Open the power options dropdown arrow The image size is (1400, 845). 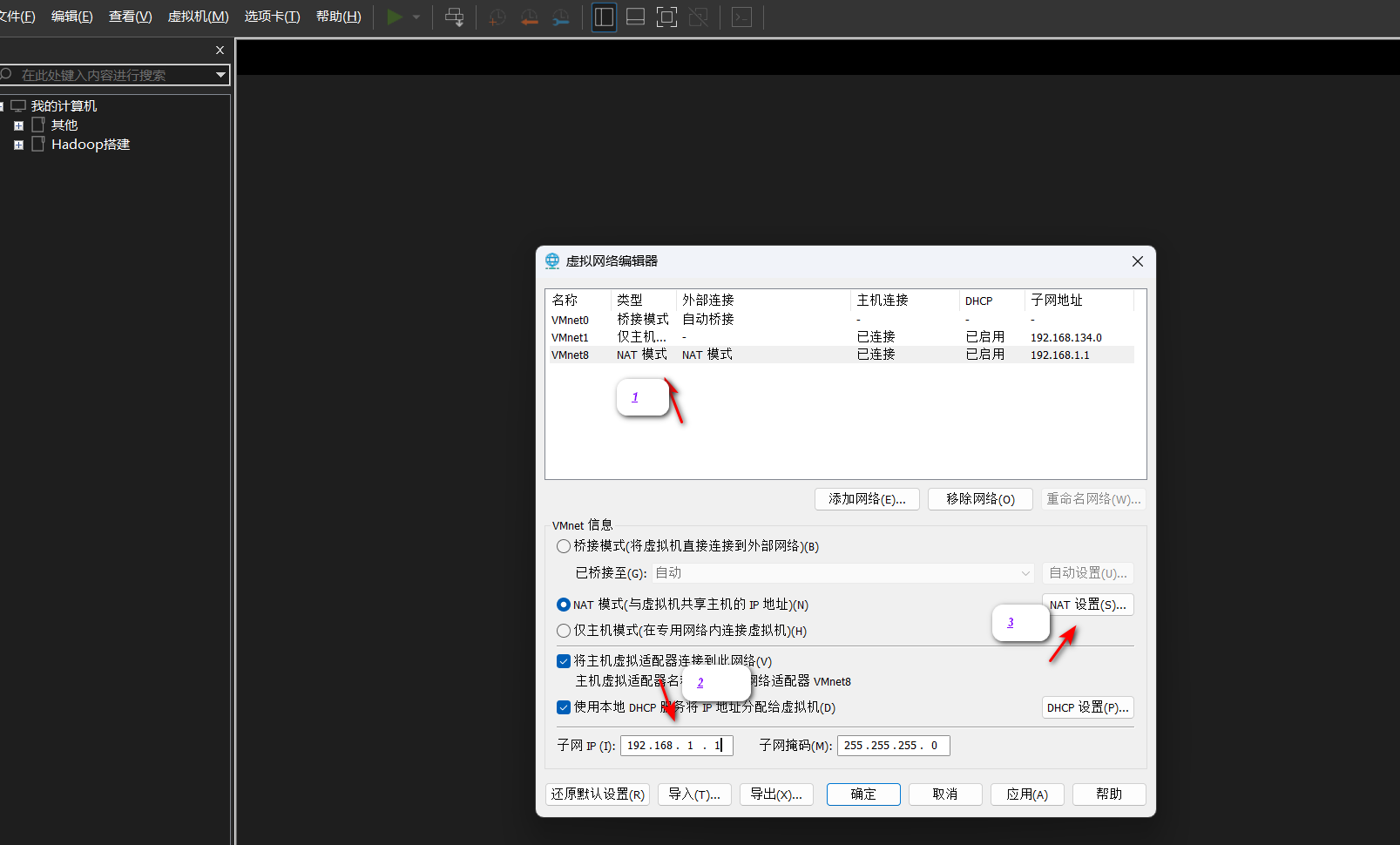coord(416,17)
